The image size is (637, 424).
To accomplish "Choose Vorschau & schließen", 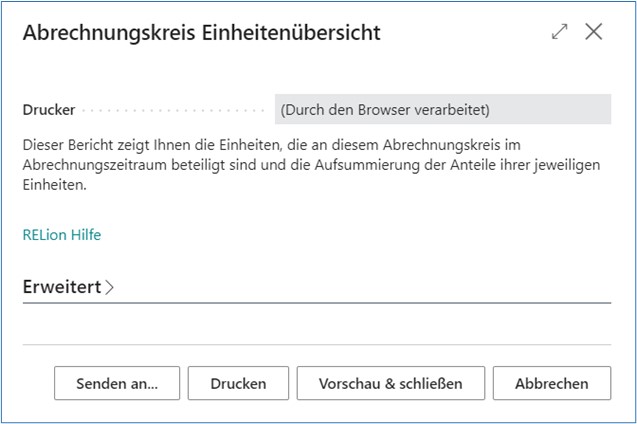I will tap(390, 383).
